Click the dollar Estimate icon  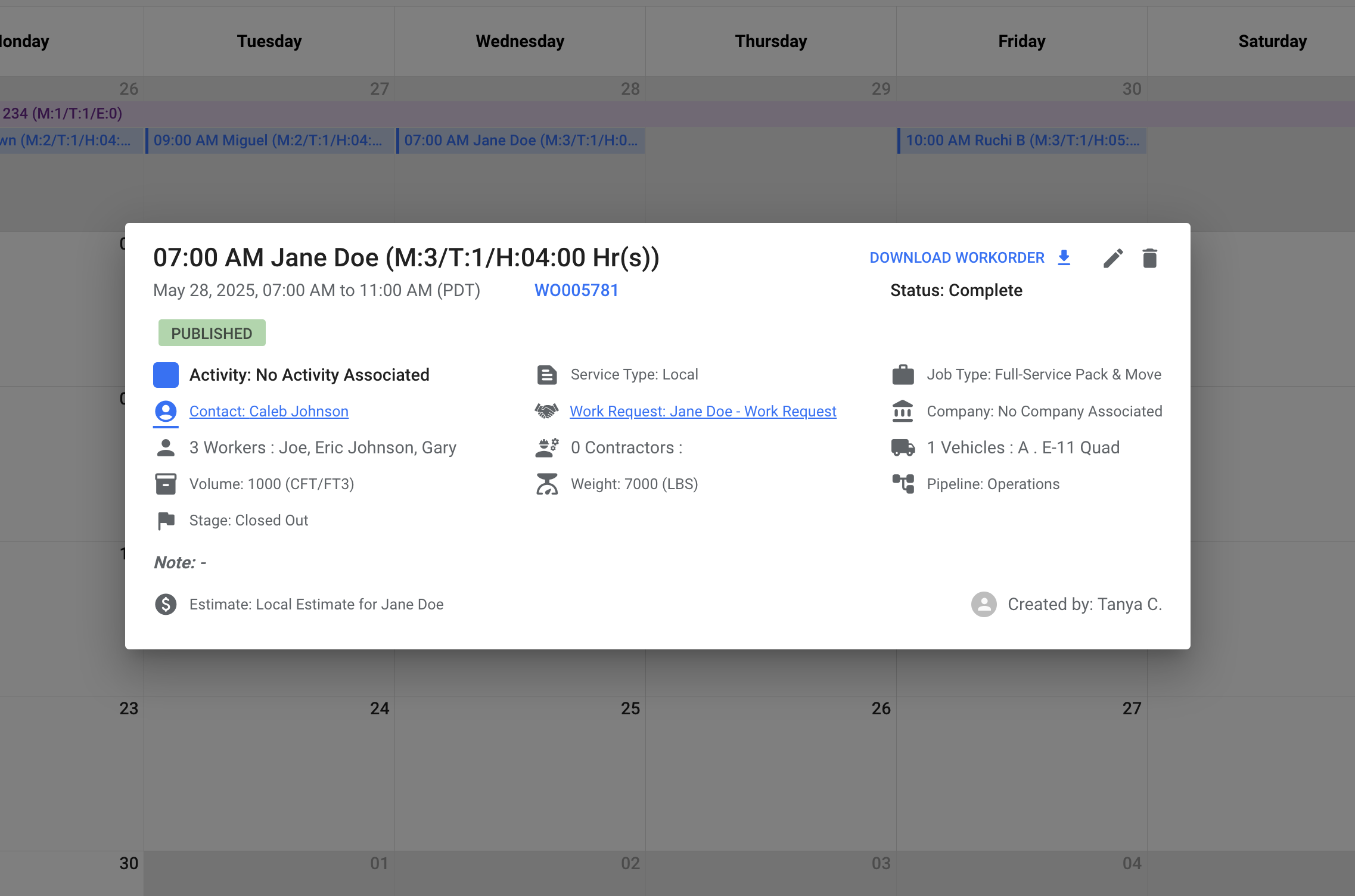(x=166, y=604)
